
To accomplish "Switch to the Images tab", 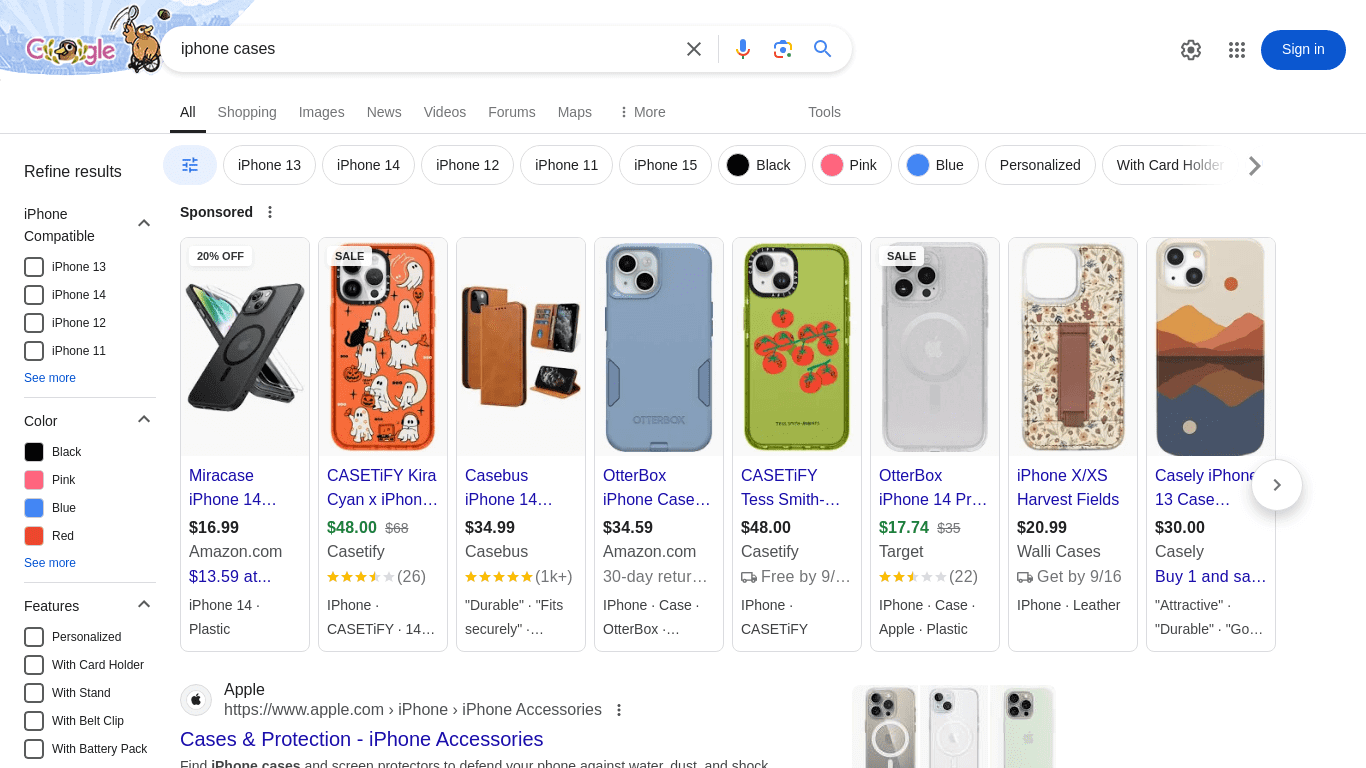I will 321,112.
